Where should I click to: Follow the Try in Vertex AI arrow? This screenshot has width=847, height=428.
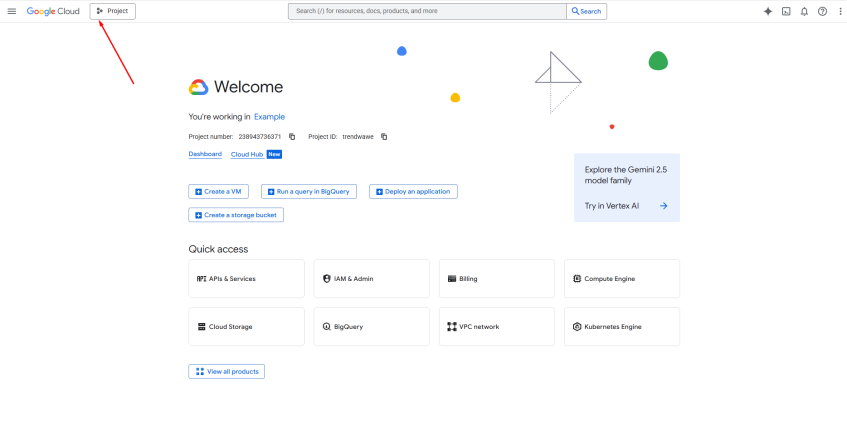pos(663,206)
